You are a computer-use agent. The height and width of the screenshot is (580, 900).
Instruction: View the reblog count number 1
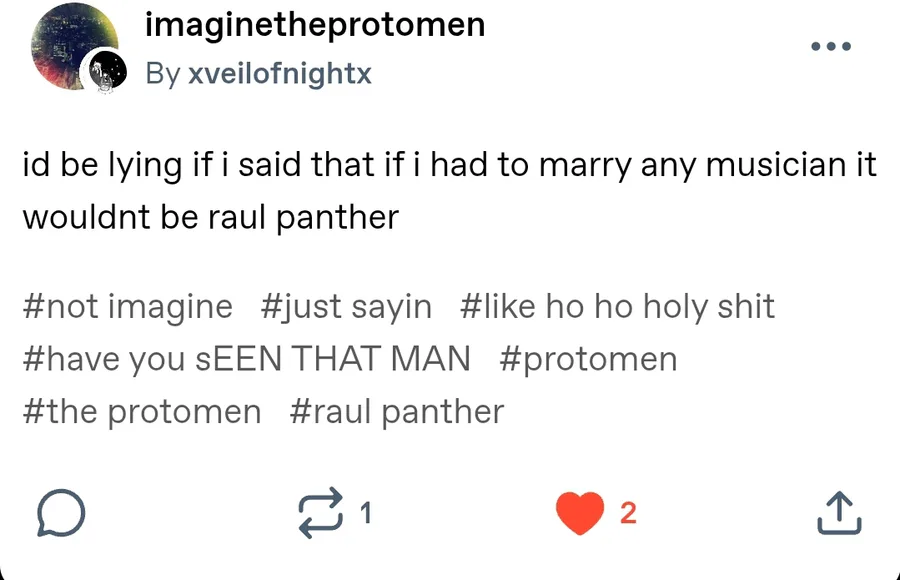(x=365, y=514)
